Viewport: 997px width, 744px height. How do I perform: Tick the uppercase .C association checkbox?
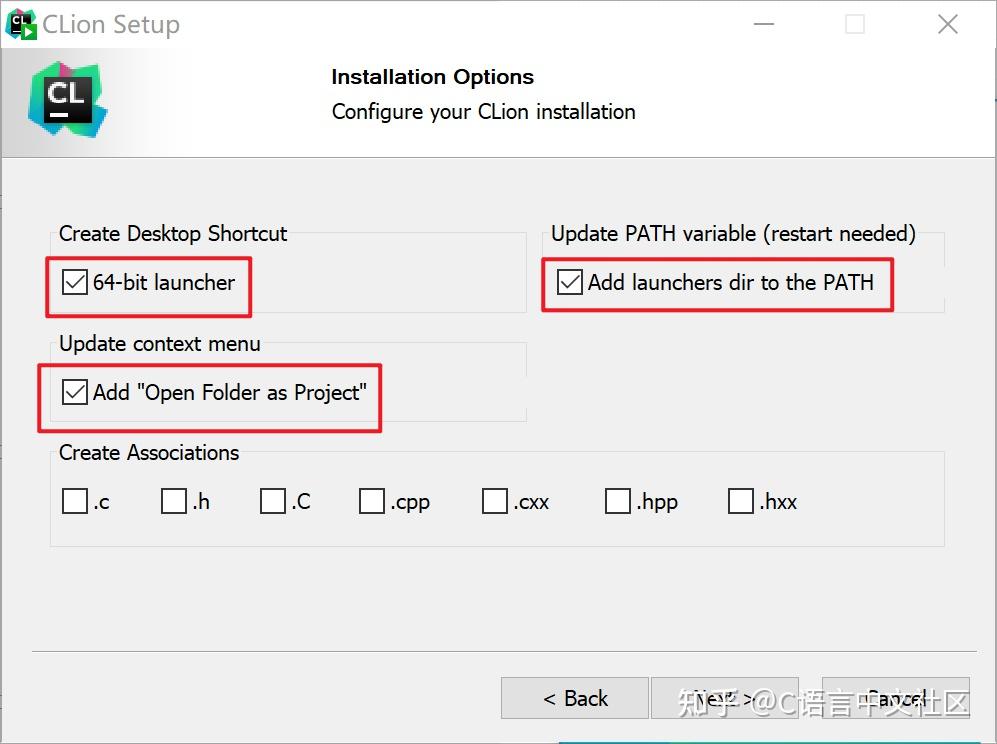point(273,501)
